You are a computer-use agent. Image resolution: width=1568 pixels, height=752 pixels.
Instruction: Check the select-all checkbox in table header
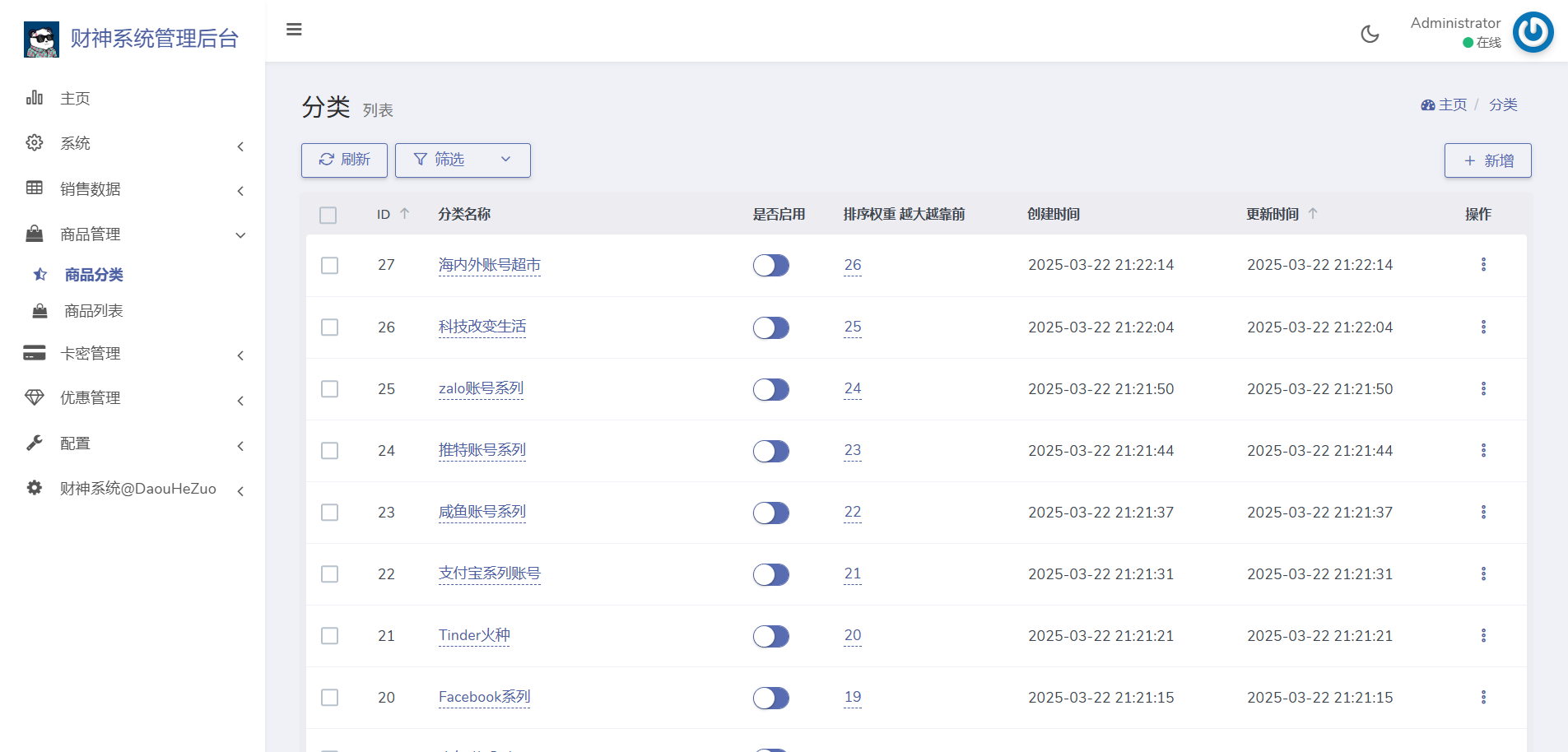[328, 215]
